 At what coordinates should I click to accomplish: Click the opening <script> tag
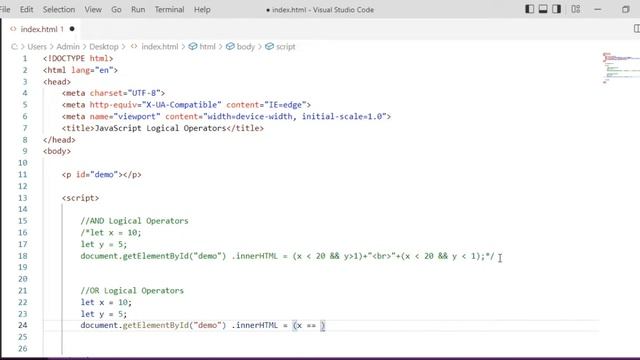tap(80, 198)
